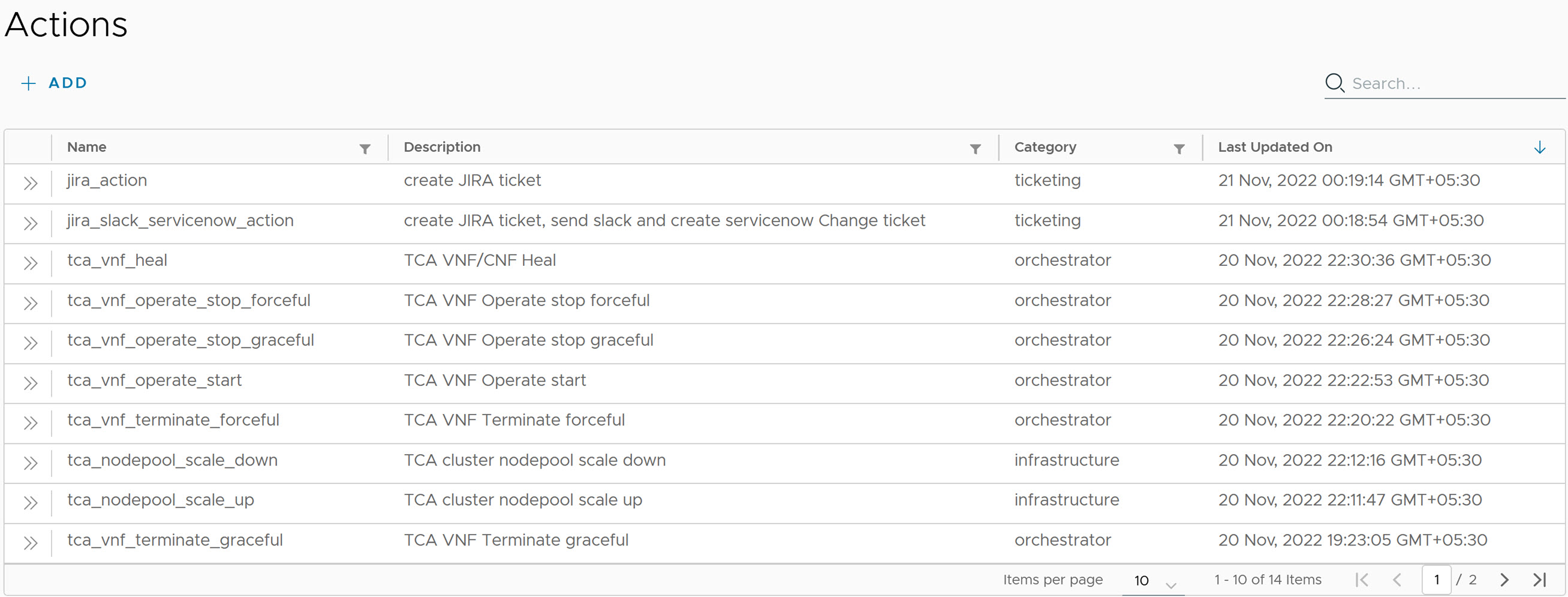Open the Items per page dropdown
Screen dimensions: 1568x597
tap(1154, 581)
